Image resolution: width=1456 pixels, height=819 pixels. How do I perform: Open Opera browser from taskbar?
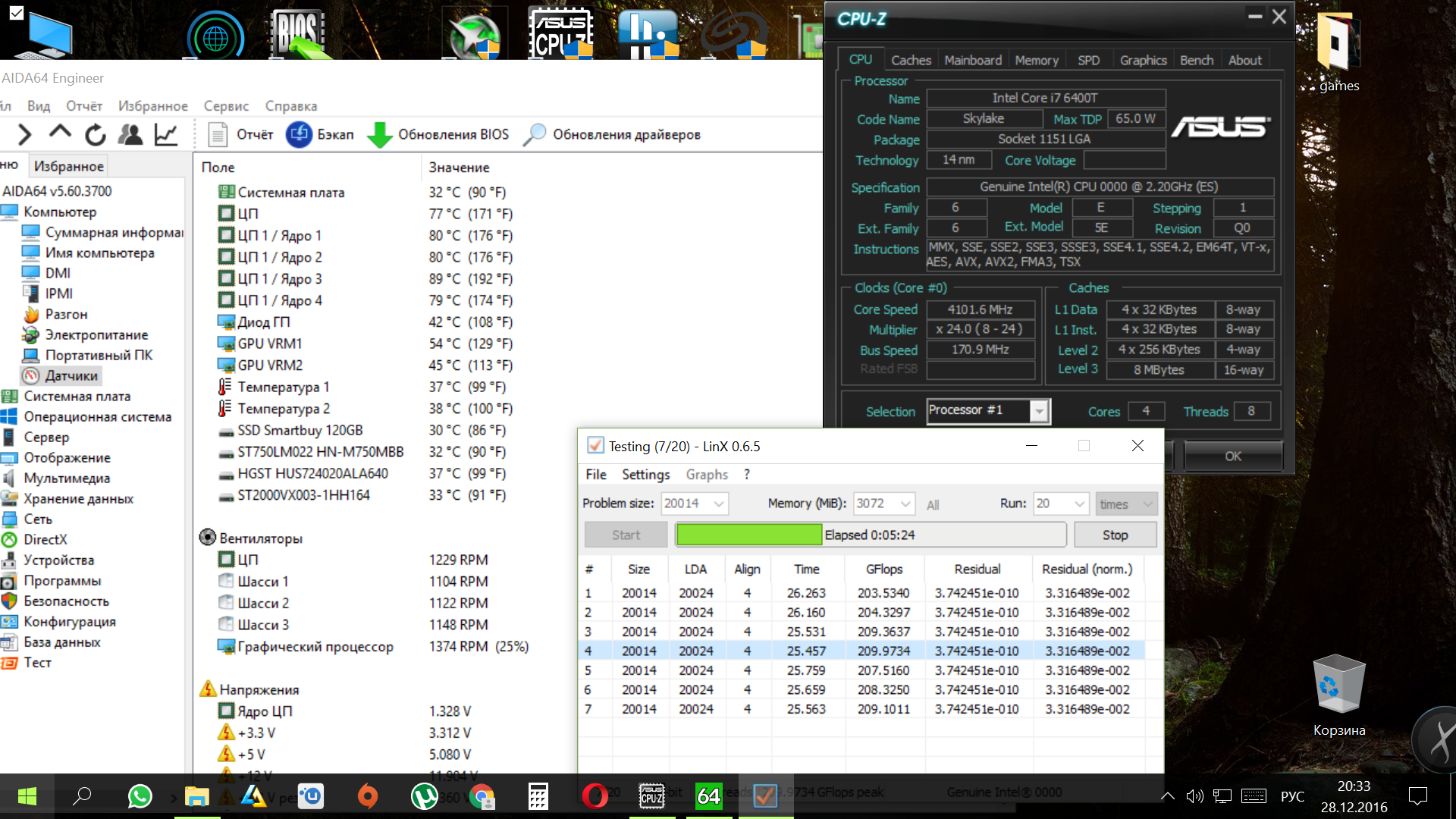point(595,796)
